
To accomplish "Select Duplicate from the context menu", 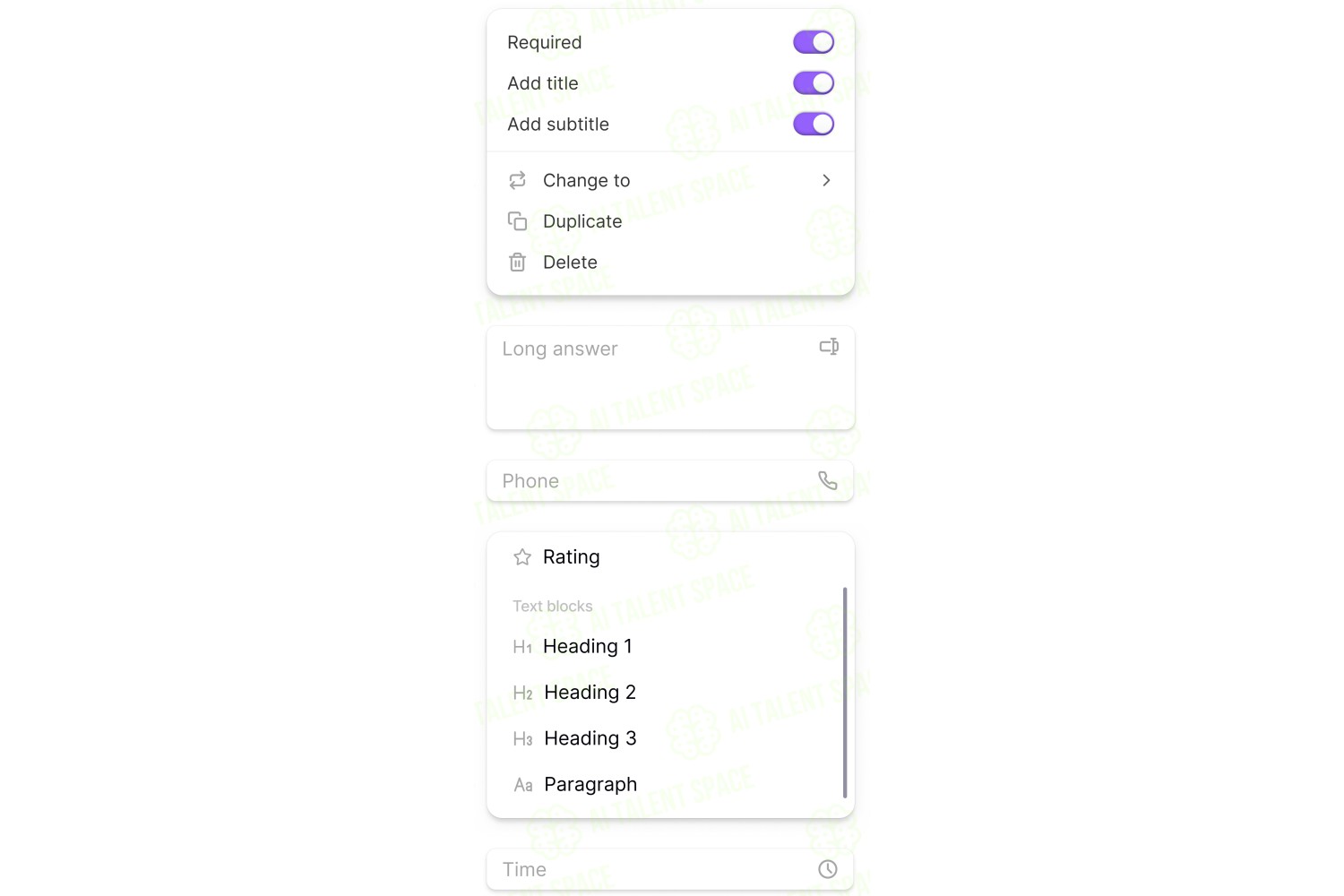I will (x=670, y=221).
